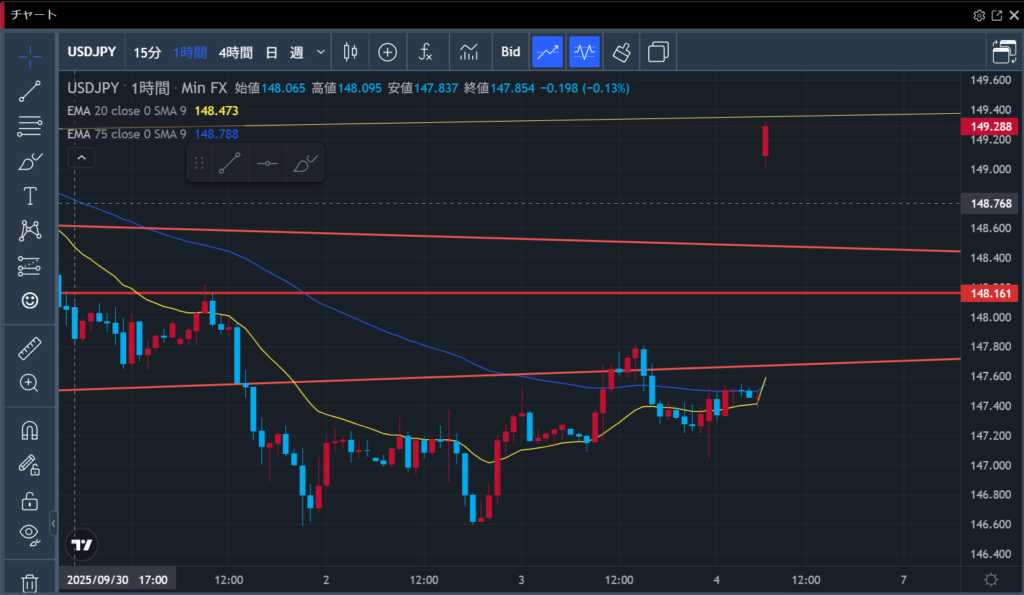
Task: Open the indicators fx menu
Action: 426,52
